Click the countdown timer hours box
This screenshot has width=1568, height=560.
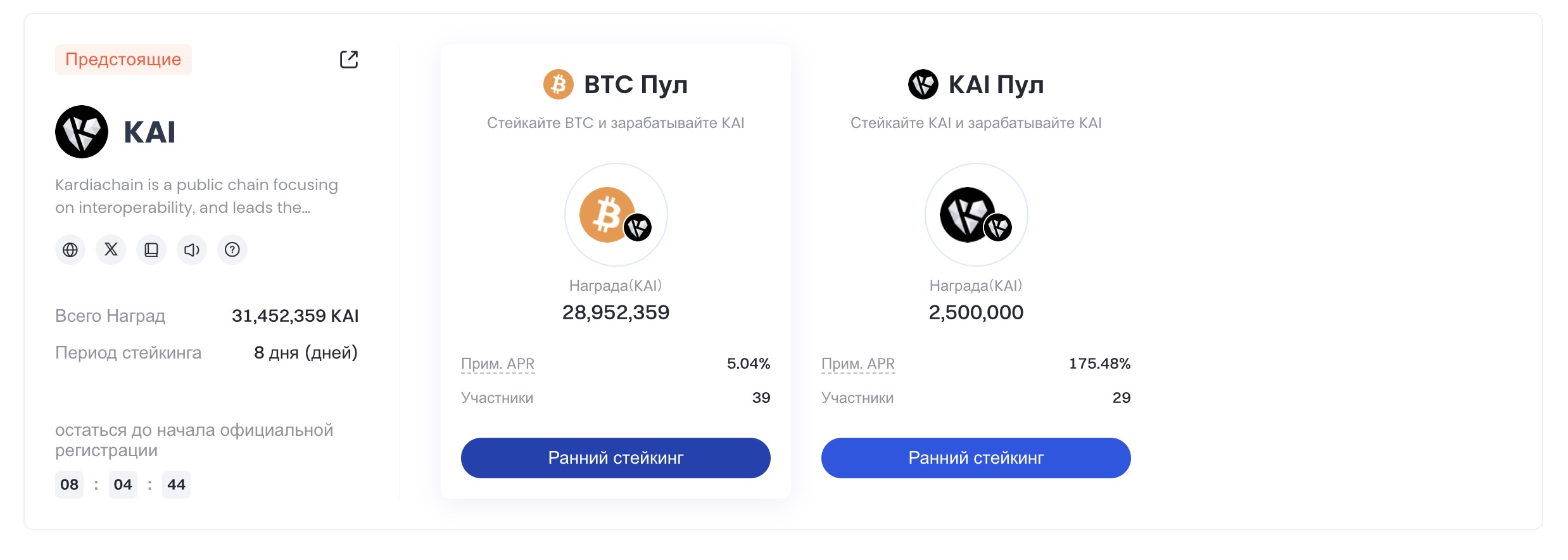[69, 485]
